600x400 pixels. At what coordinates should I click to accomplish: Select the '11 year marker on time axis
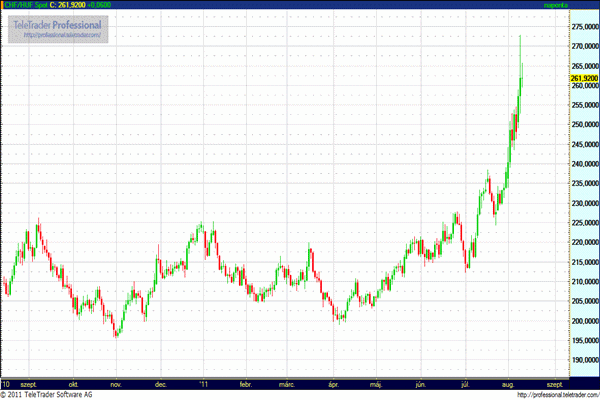204,383
